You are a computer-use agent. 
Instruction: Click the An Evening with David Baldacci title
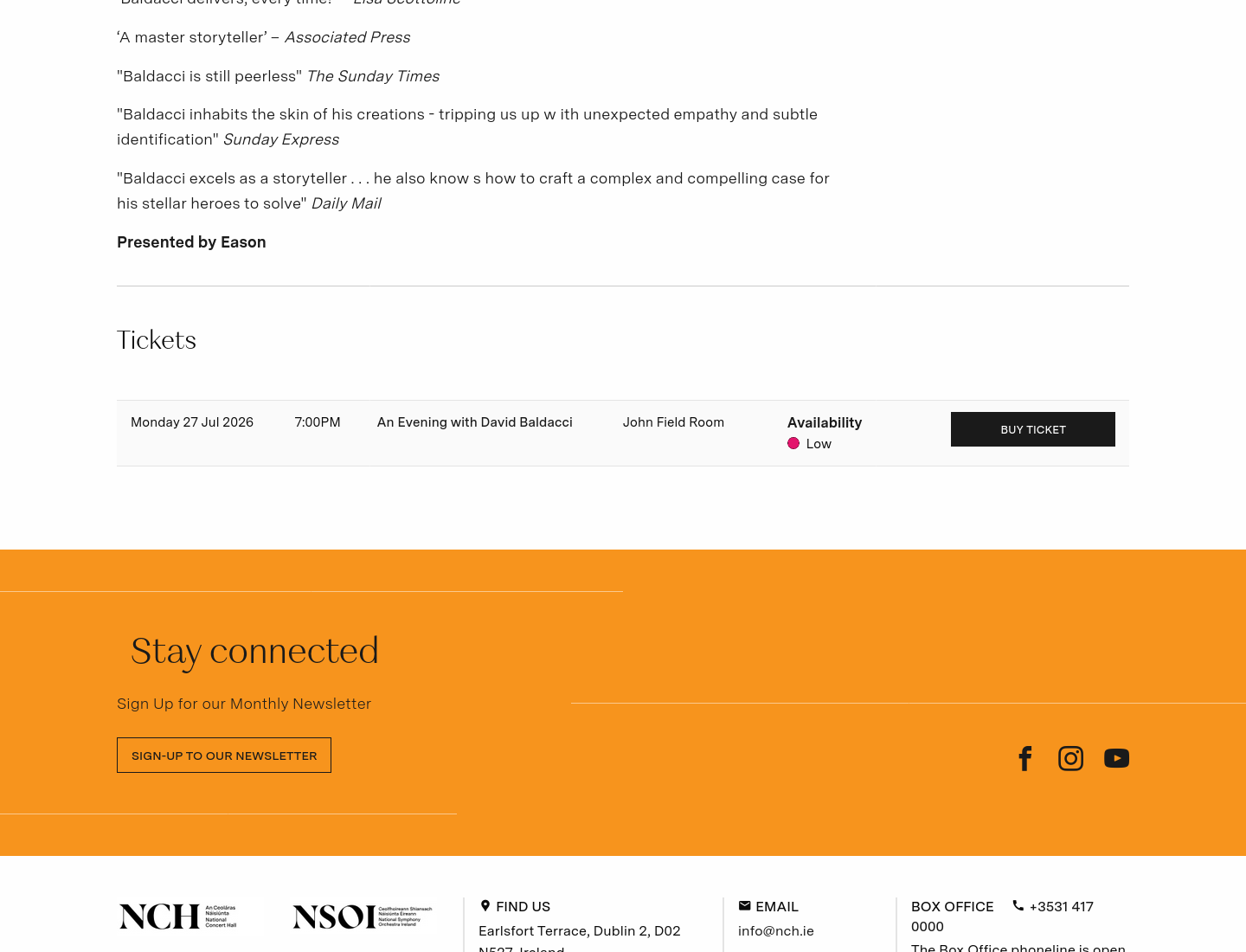point(475,422)
